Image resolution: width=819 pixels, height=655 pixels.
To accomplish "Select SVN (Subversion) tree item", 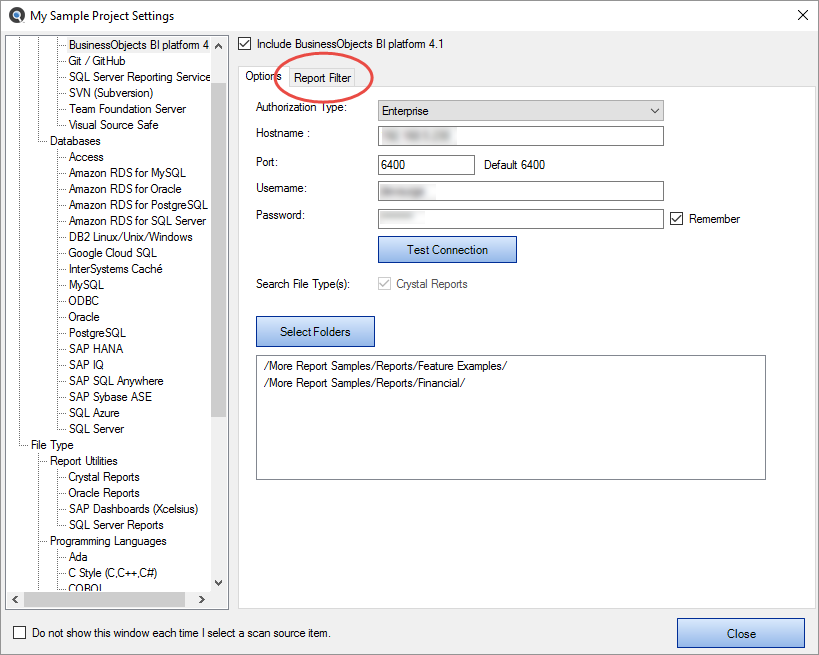I will click(x=111, y=93).
